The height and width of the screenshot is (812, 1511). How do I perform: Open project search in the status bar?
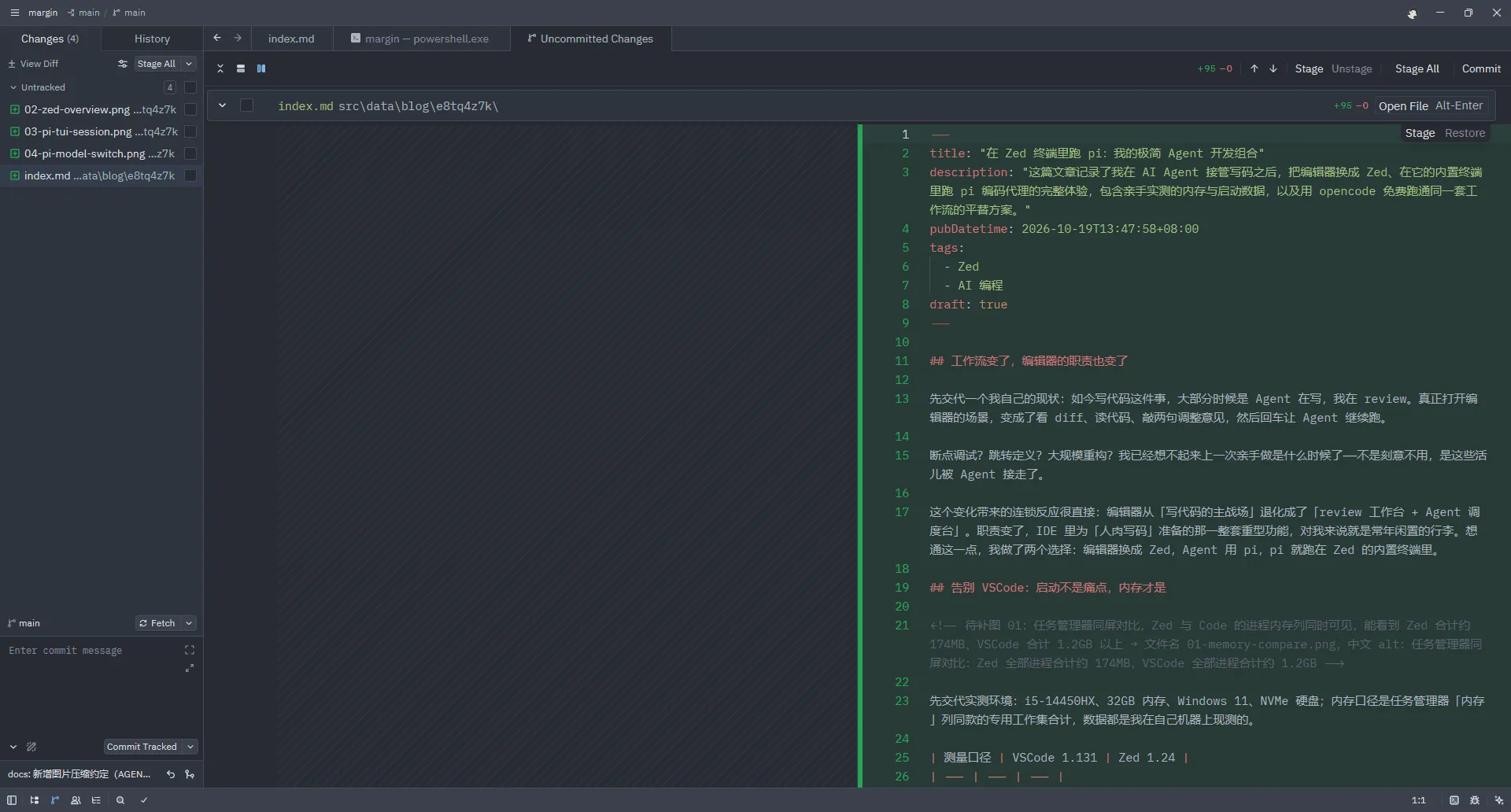click(x=120, y=800)
